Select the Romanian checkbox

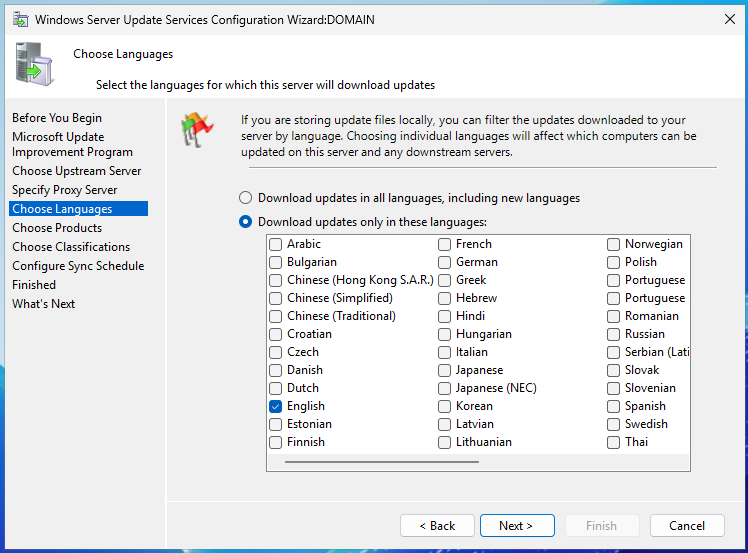(x=613, y=316)
